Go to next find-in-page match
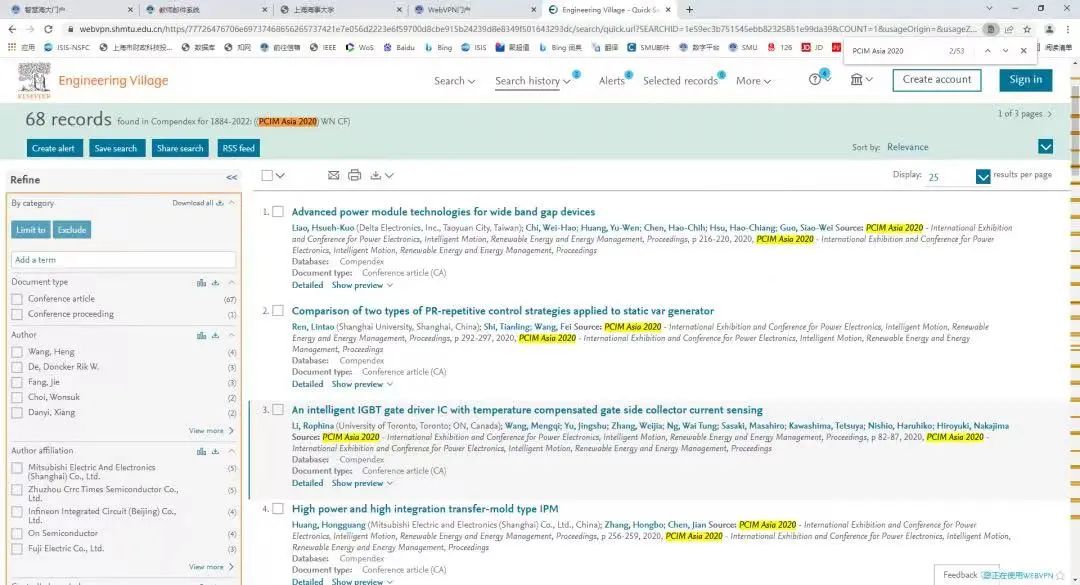Screen dimensions: 1080x585 click(x=1005, y=50)
